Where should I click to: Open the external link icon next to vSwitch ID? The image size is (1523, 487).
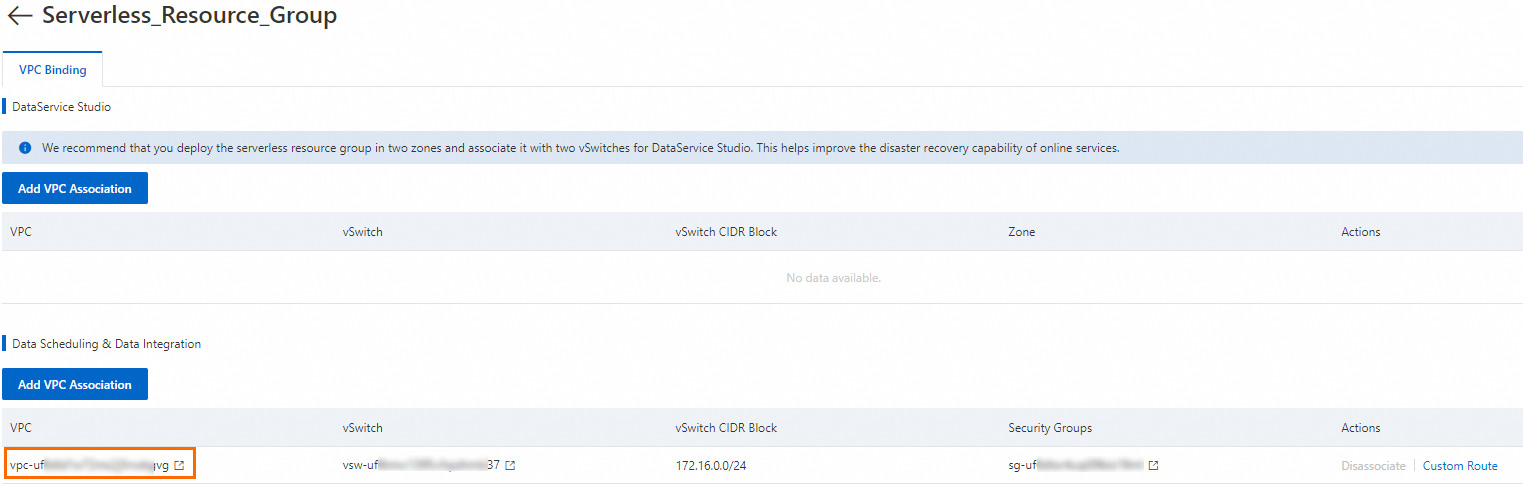tap(510, 466)
